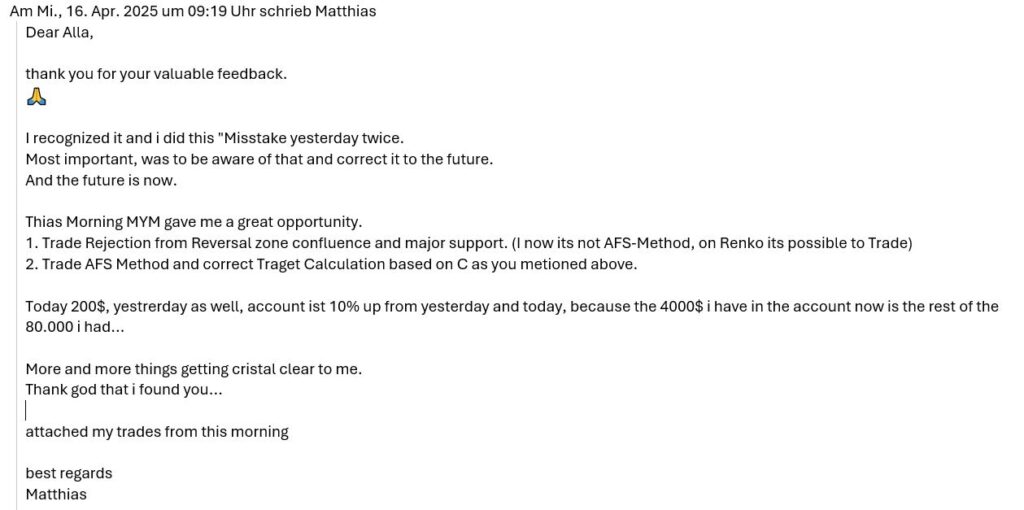The image size is (1024, 510).
Task: Click the signature 'Matthias' at the bottom
Action: (56, 494)
